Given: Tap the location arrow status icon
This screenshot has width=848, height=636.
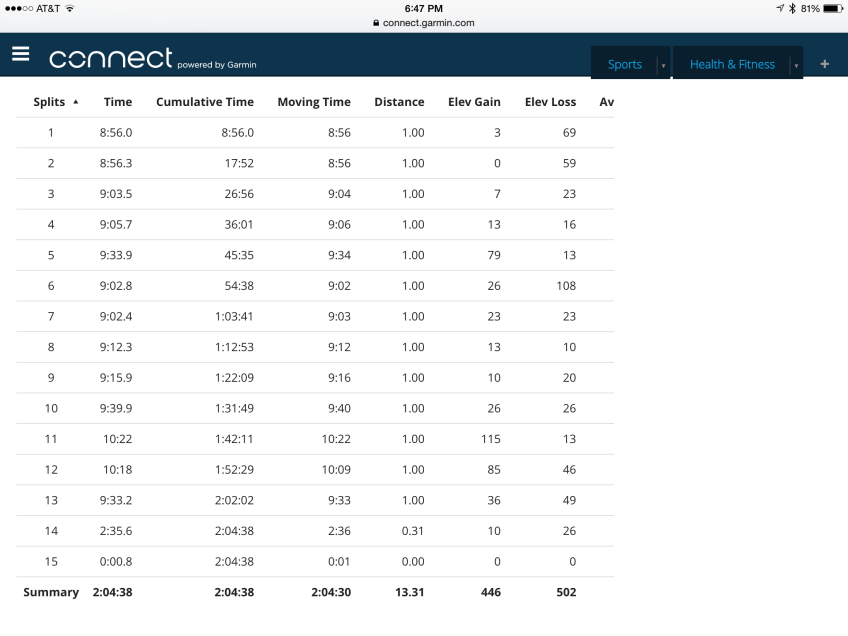Looking at the screenshot, I should pyautogui.click(x=779, y=8).
